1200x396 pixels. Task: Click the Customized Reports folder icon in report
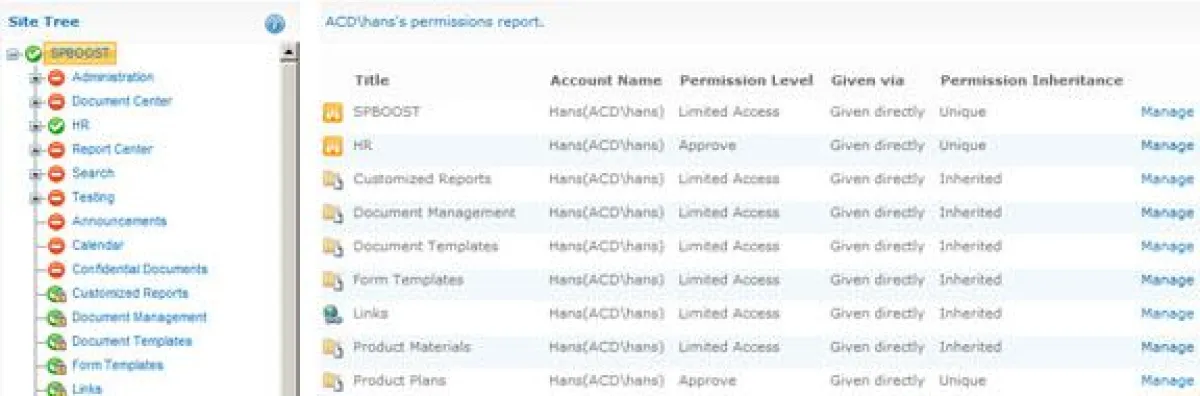coord(332,180)
